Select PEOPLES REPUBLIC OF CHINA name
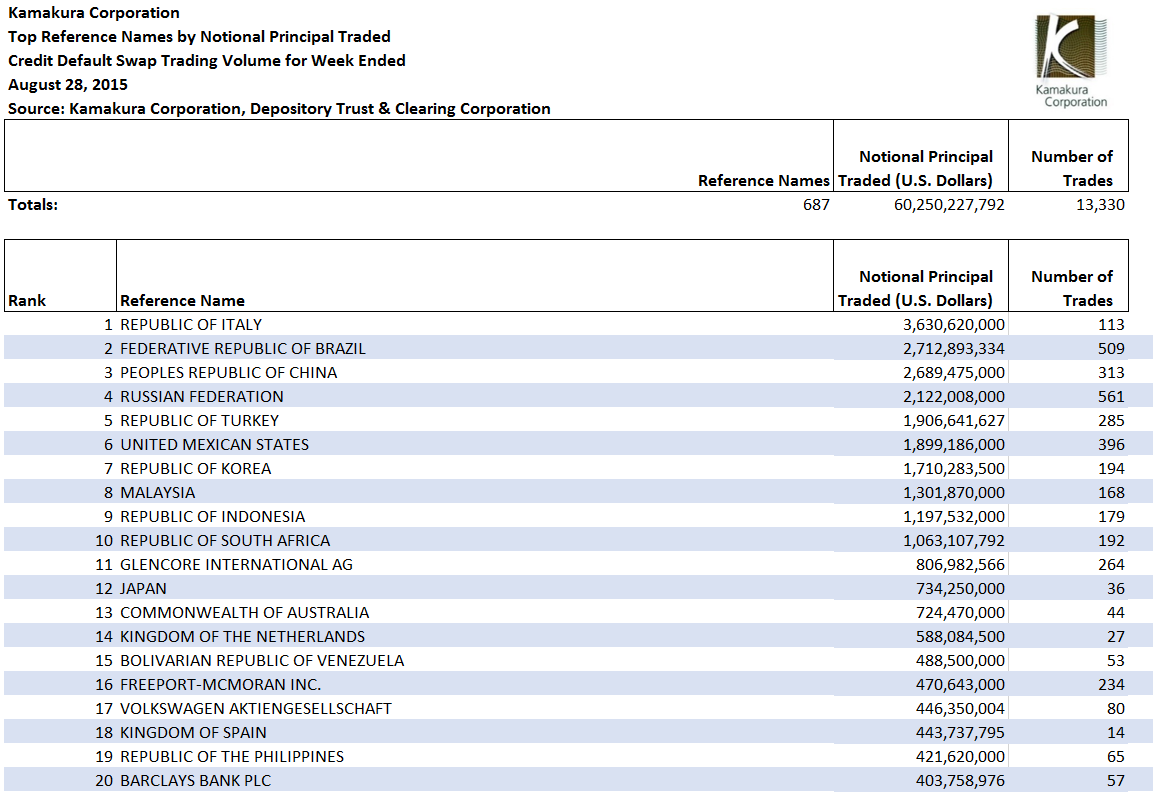This screenshot has width=1153, height=792. click(229, 373)
